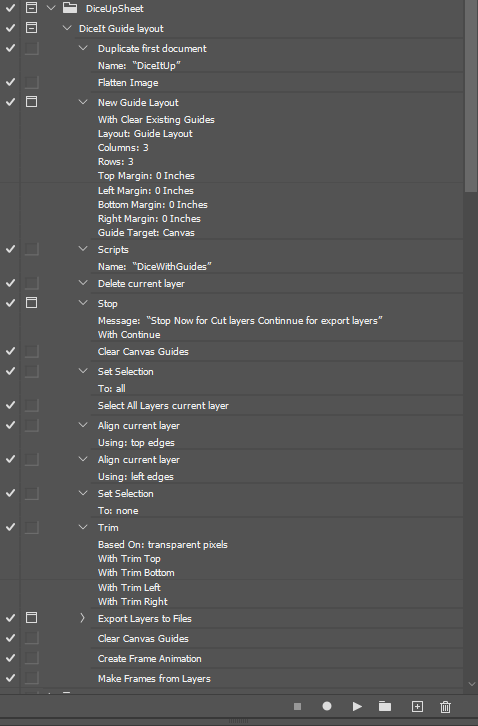Expand the Export Layers to Files step

pos(82,618)
